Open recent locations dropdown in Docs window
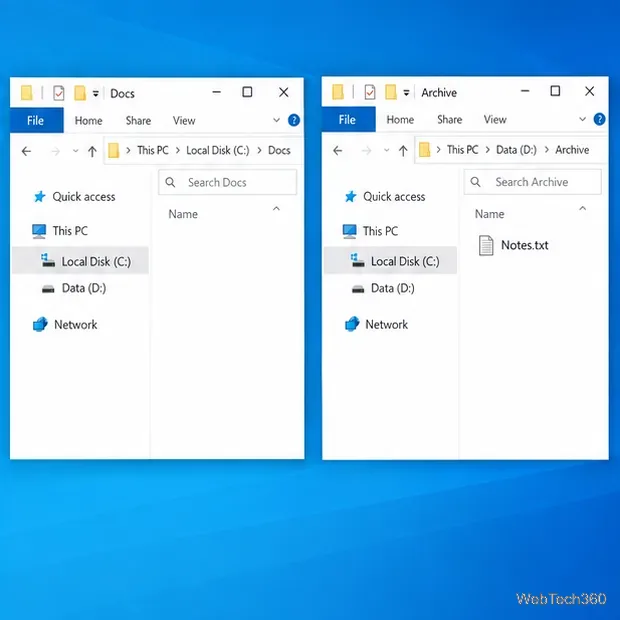Screen dimensions: 620x620 76,151
